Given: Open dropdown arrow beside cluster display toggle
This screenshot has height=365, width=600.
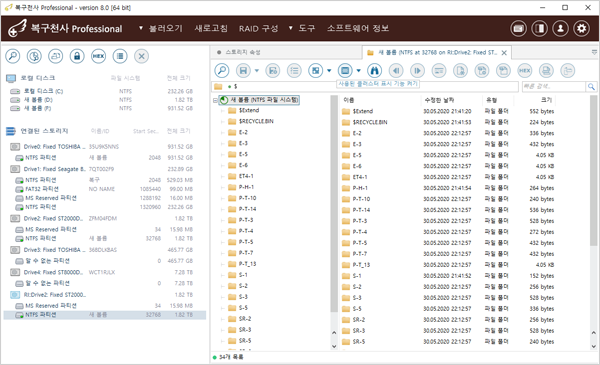Looking at the screenshot, I should tap(359, 70).
